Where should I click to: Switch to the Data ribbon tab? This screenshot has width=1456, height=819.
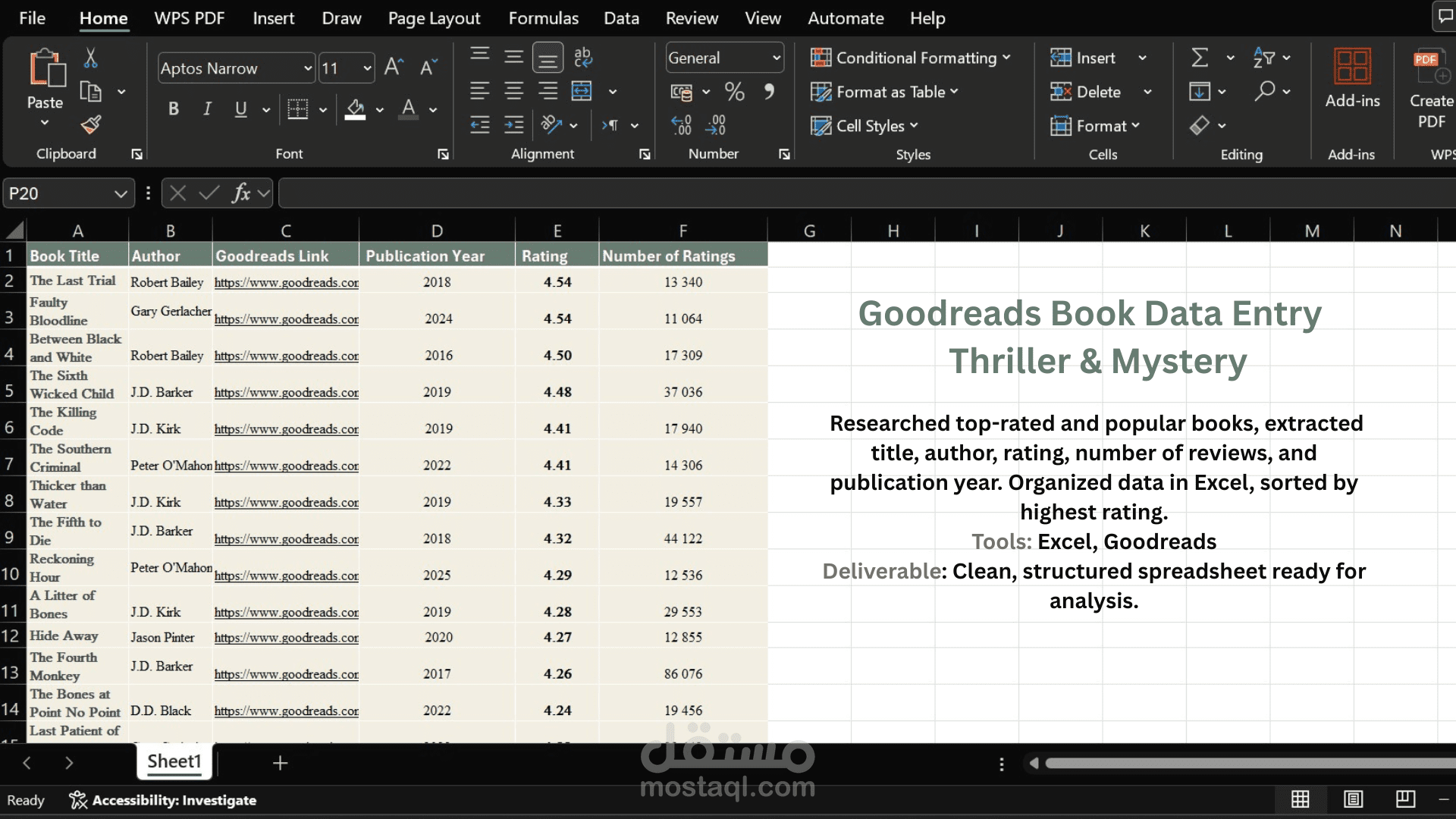click(621, 17)
